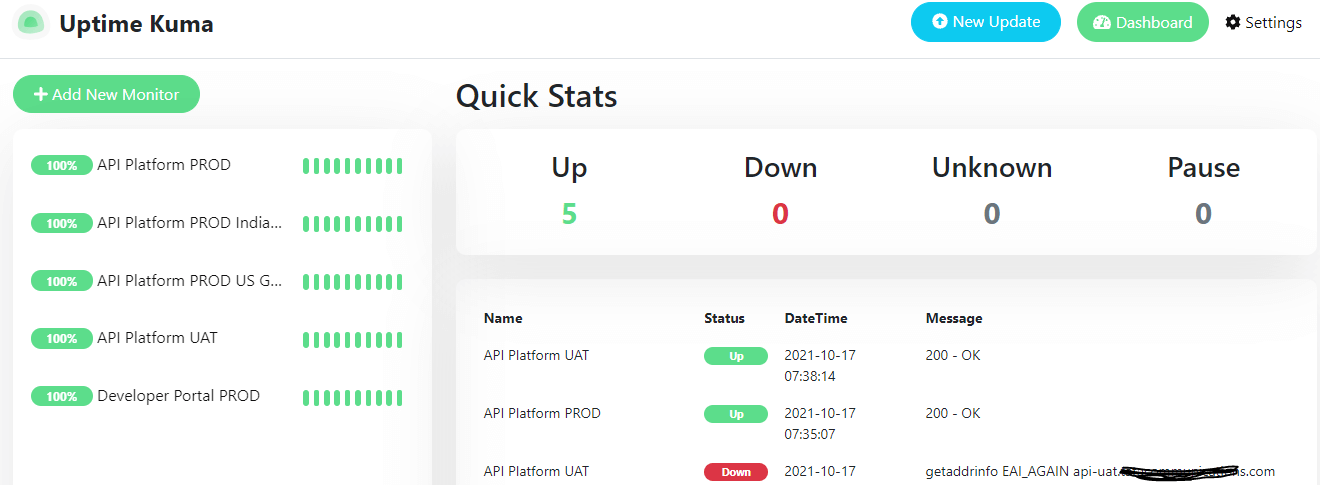Image resolution: width=1320 pixels, height=485 pixels.
Task: Open API Platform PROD from events table
Action: click(542, 413)
